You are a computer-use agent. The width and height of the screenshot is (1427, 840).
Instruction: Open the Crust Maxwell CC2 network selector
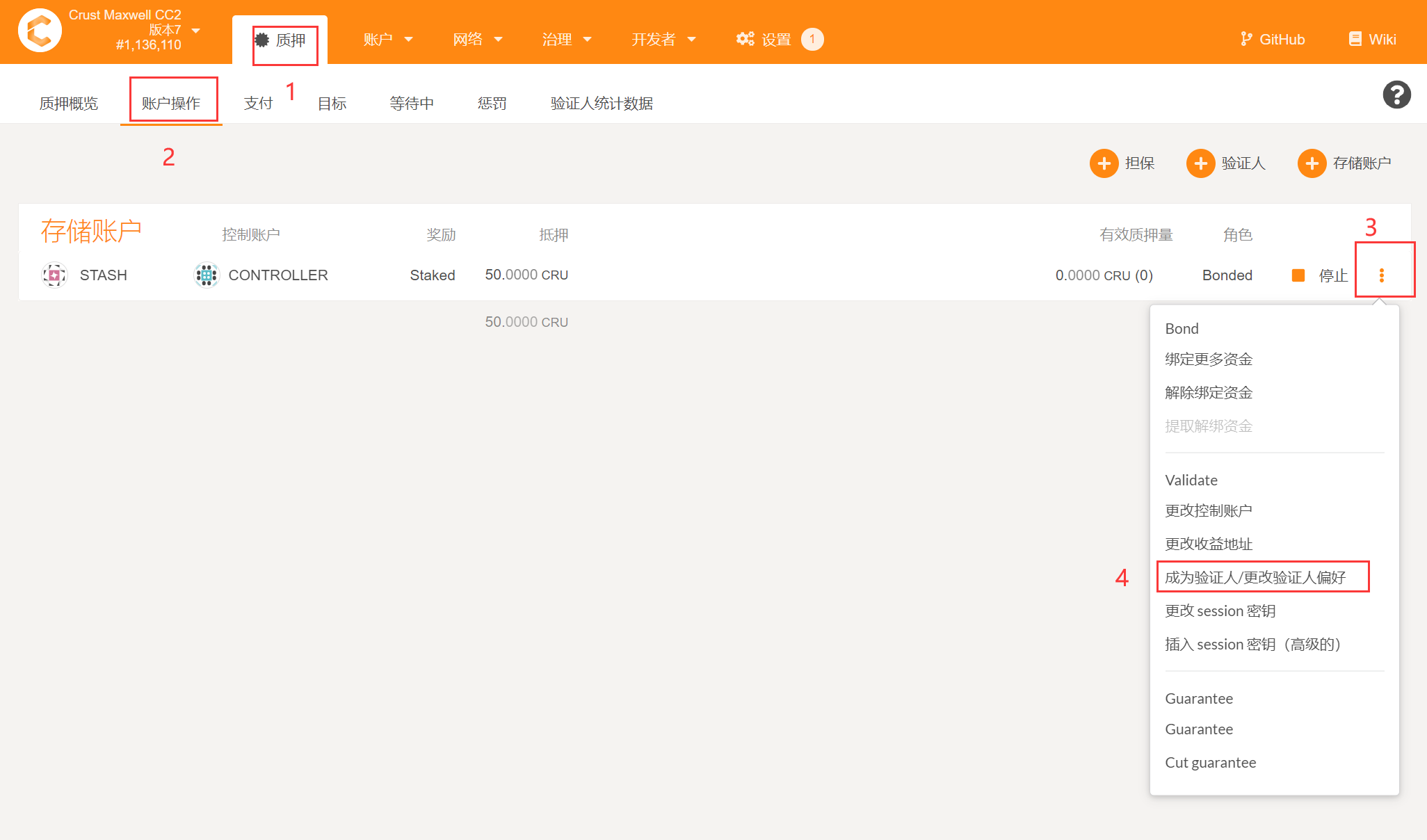tap(132, 30)
